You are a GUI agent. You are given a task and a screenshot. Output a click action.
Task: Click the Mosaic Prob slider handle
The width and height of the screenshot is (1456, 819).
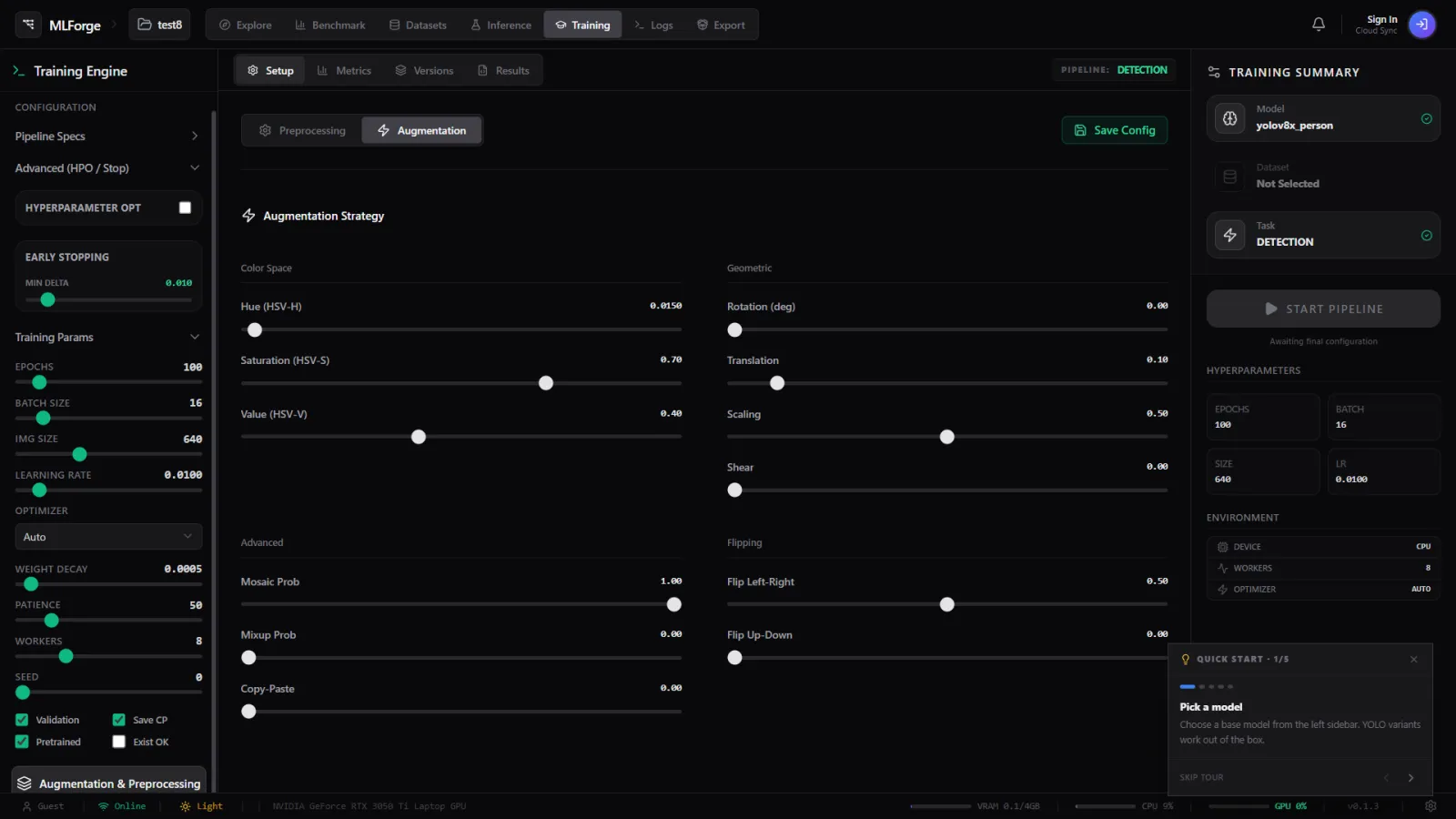coord(674,604)
